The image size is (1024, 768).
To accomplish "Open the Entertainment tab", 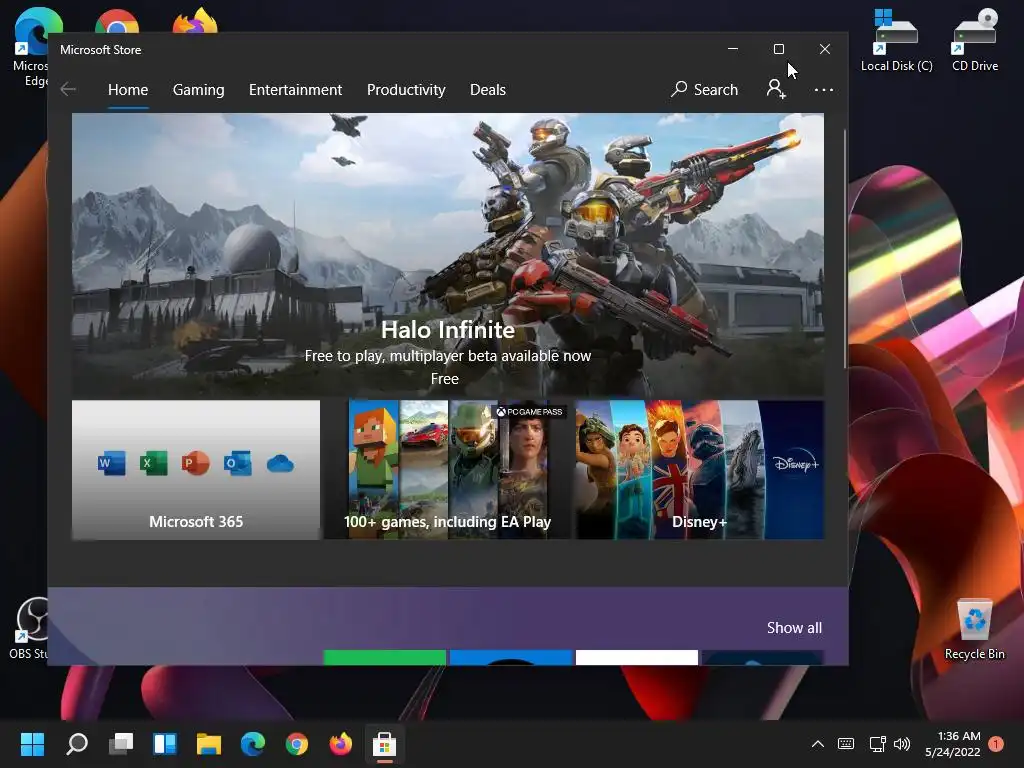I will (295, 90).
